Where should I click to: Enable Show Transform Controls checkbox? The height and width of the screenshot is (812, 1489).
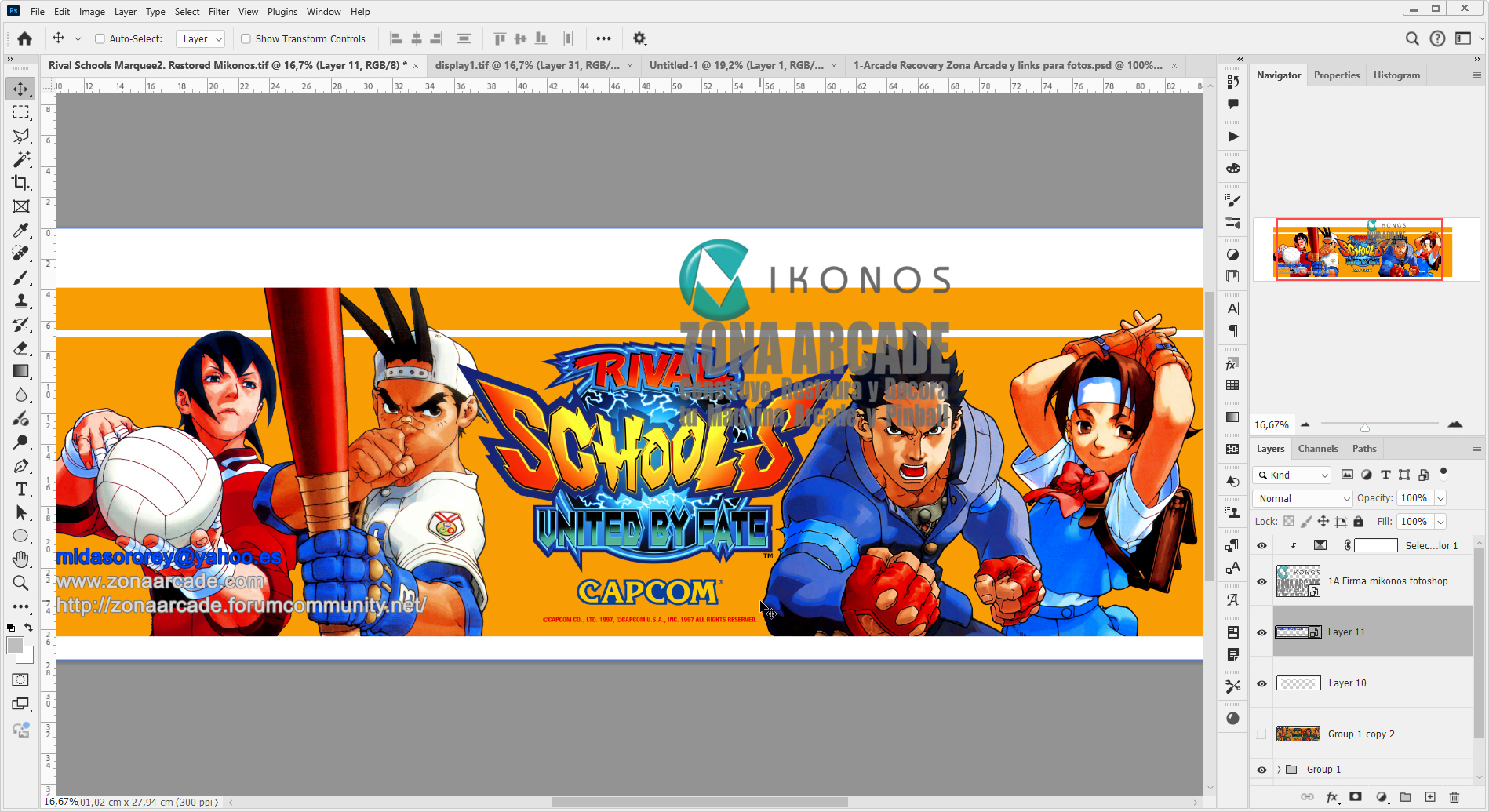point(246,38)
